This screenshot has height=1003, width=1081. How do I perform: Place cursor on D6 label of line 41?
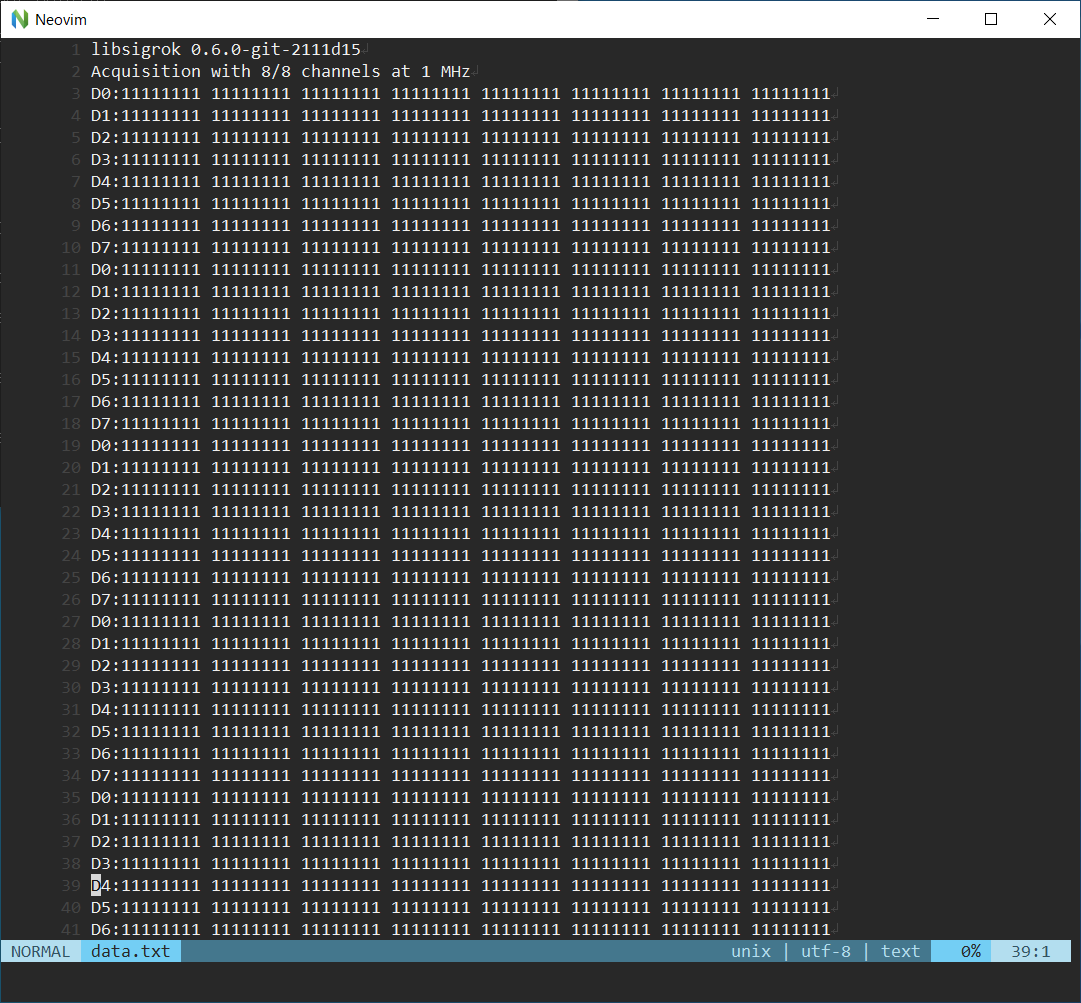(x=101, y=930)
